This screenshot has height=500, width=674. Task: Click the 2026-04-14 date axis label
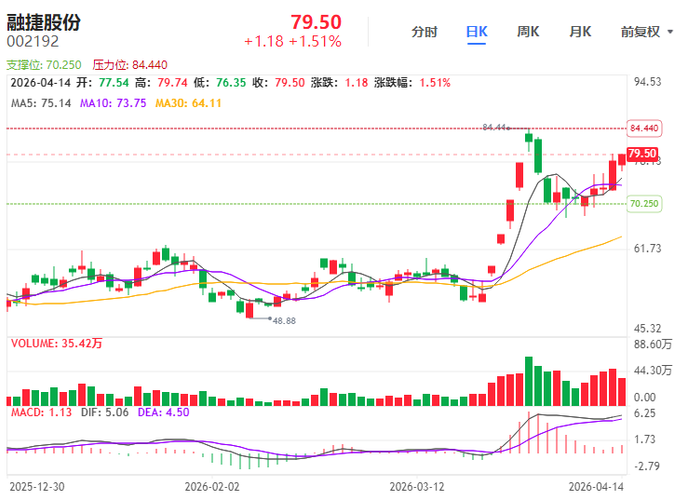pyautogui.click(x=596, y=487)
